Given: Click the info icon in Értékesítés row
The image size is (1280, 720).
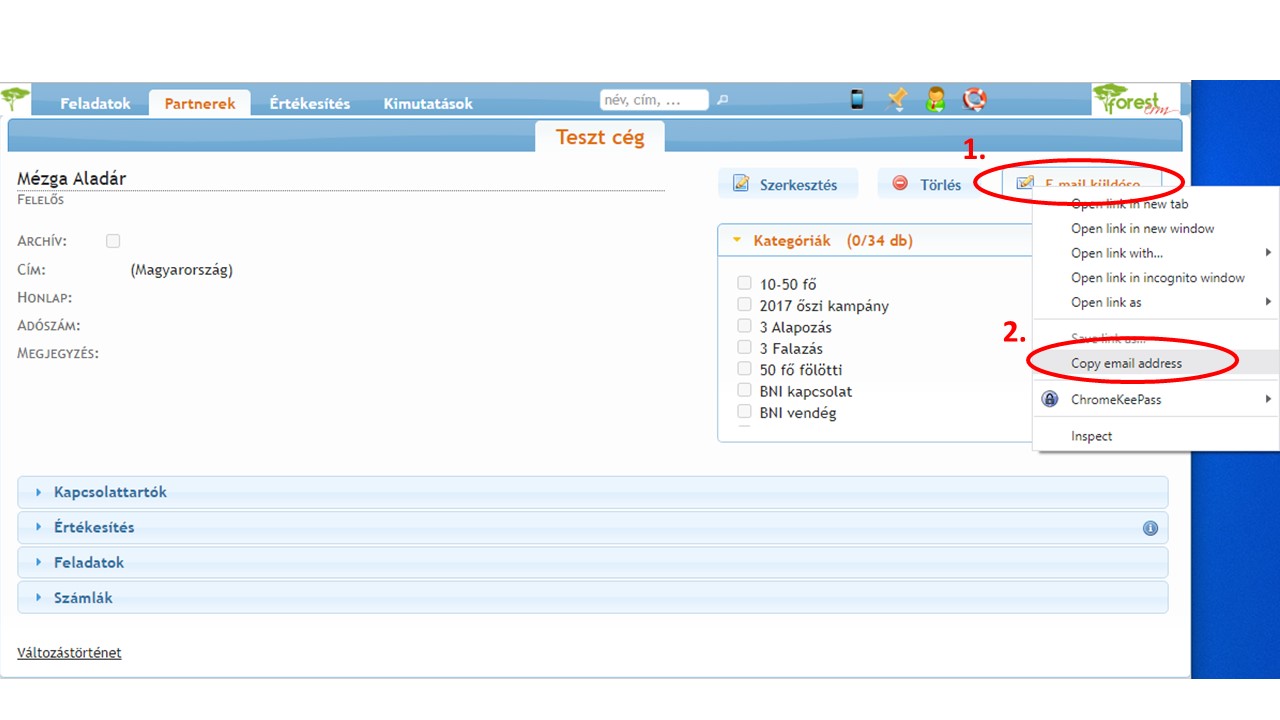Looking at the screenshot, I should pyautogui.click(x=1150, y=528).
